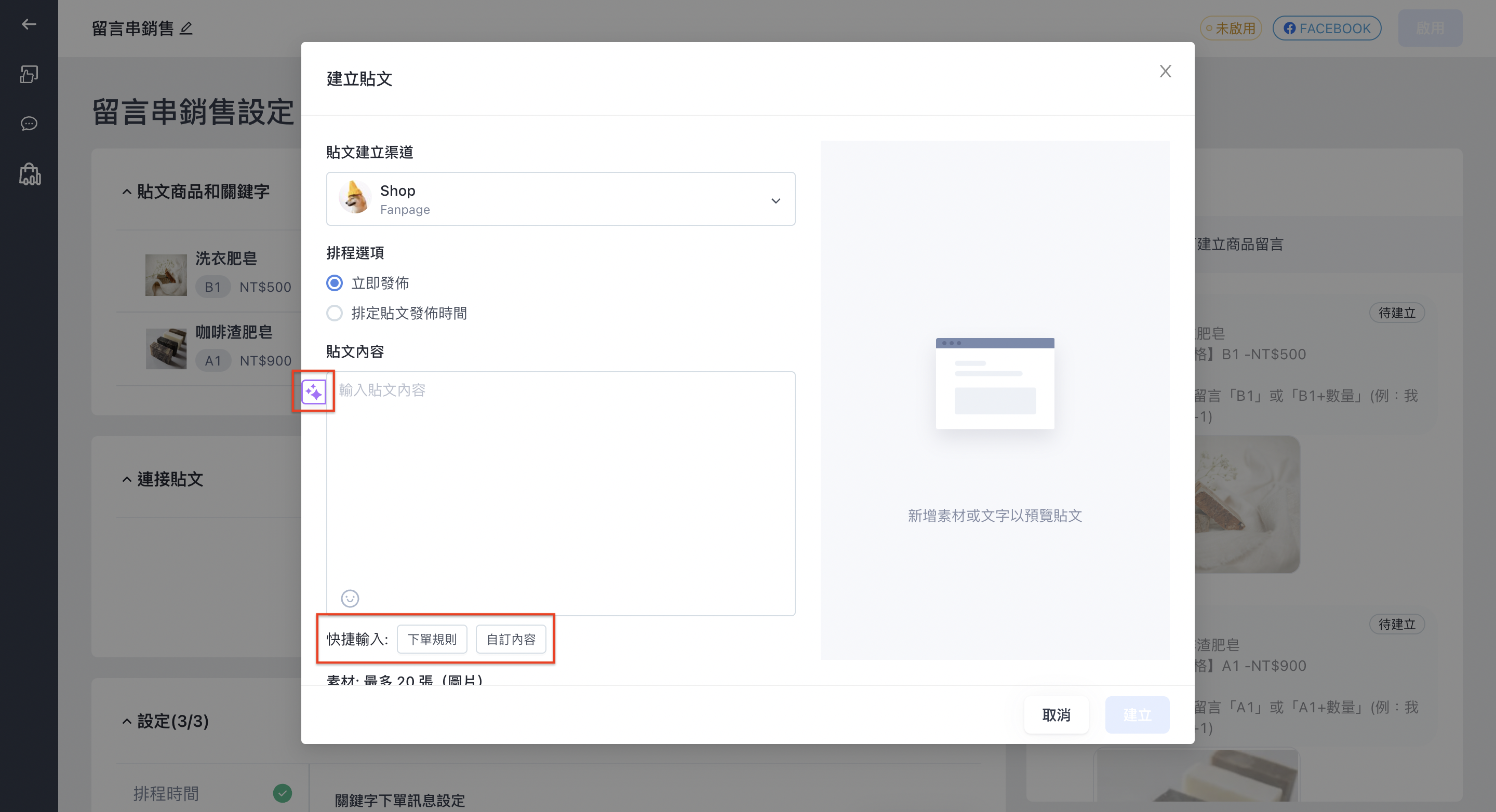Insert 下單規則 quick input
The image size is (1496, 812).
tap(432, 640)
